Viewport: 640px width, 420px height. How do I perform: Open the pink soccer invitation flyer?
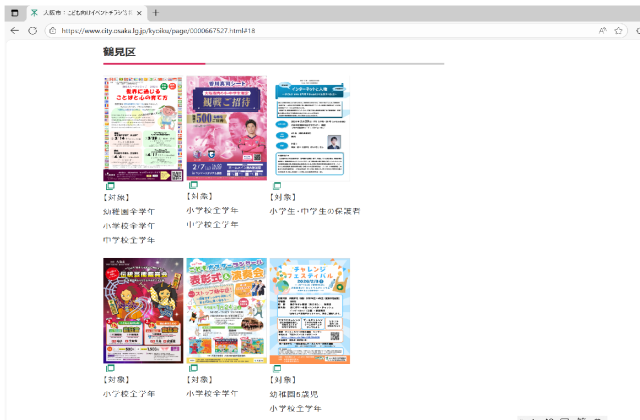226,128
